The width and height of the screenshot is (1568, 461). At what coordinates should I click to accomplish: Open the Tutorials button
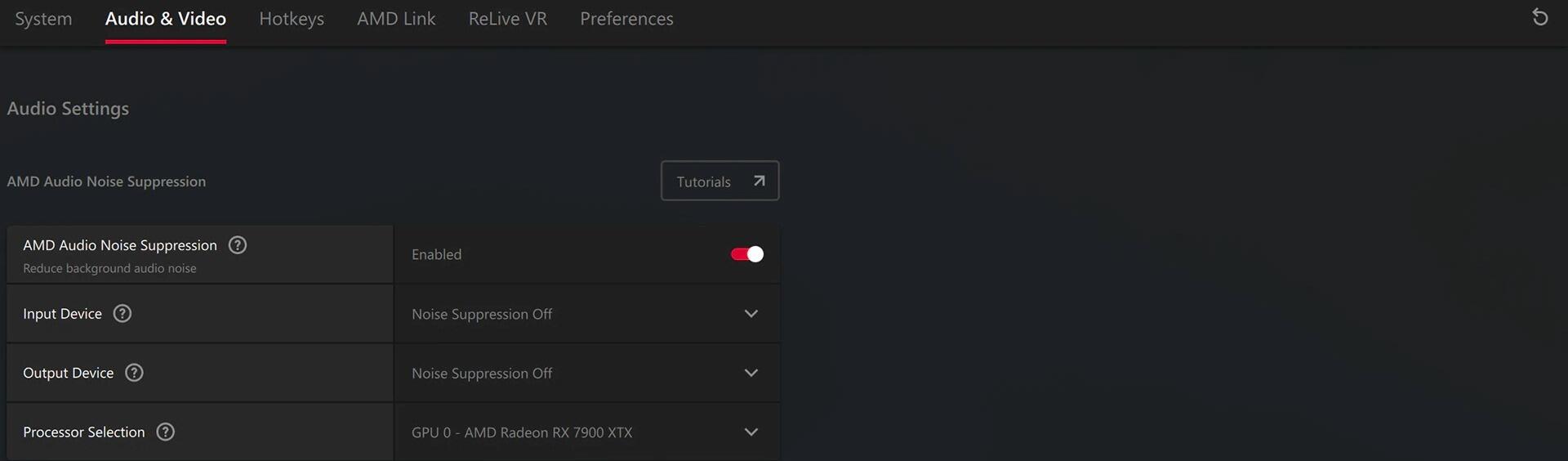(719, 181)
